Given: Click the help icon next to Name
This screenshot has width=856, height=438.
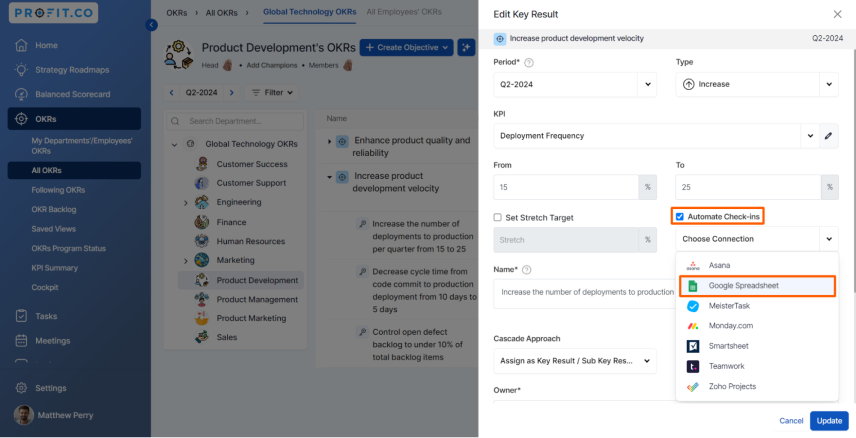Looking at the screenshot, I should 526,270.
